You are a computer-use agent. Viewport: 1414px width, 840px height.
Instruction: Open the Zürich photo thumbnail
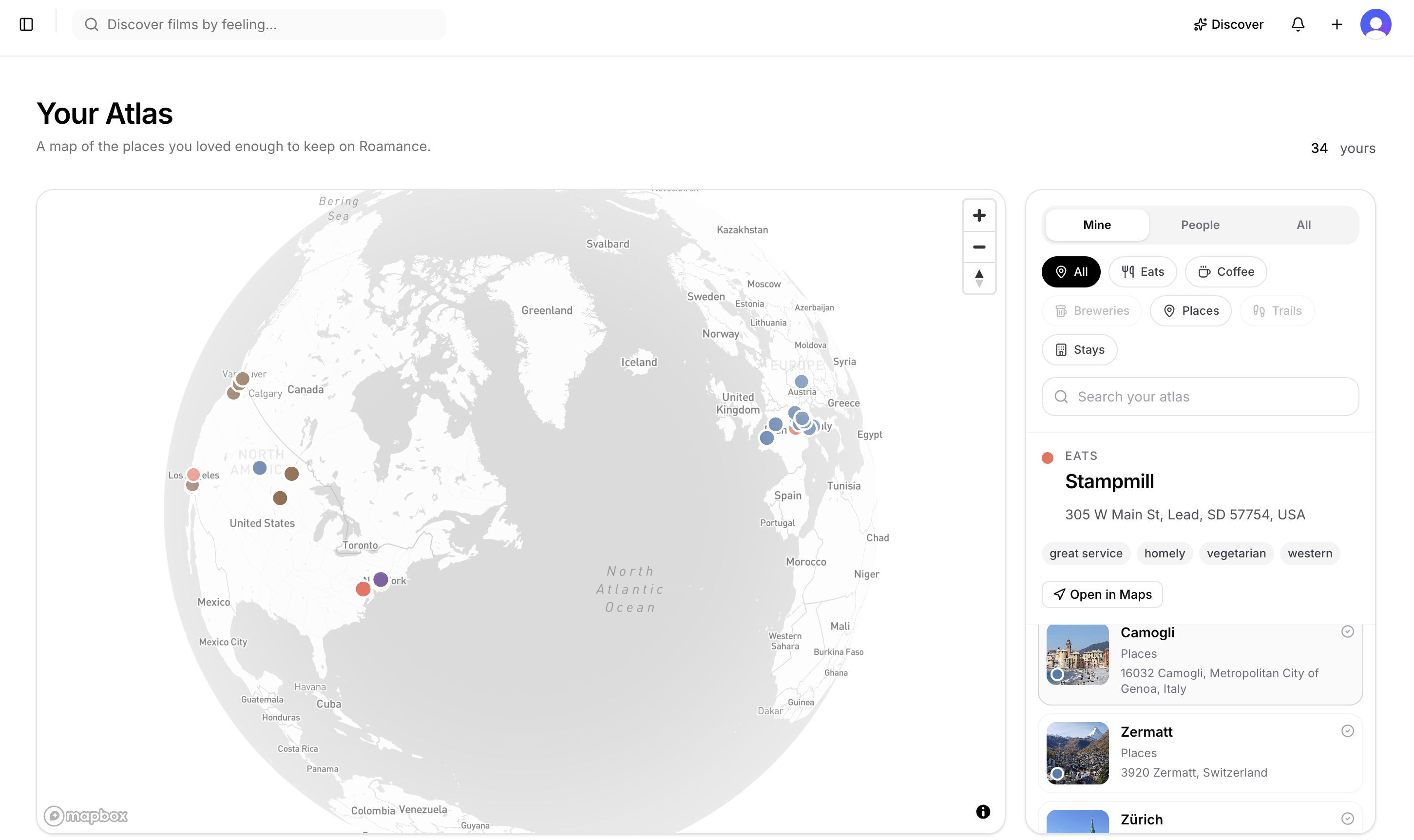coord(1077,821)
